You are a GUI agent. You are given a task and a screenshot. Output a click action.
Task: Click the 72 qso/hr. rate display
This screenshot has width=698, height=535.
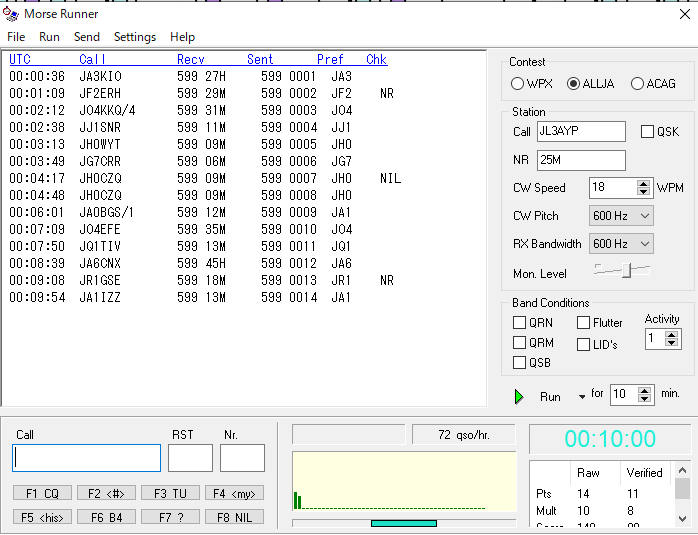pos(464,434)
